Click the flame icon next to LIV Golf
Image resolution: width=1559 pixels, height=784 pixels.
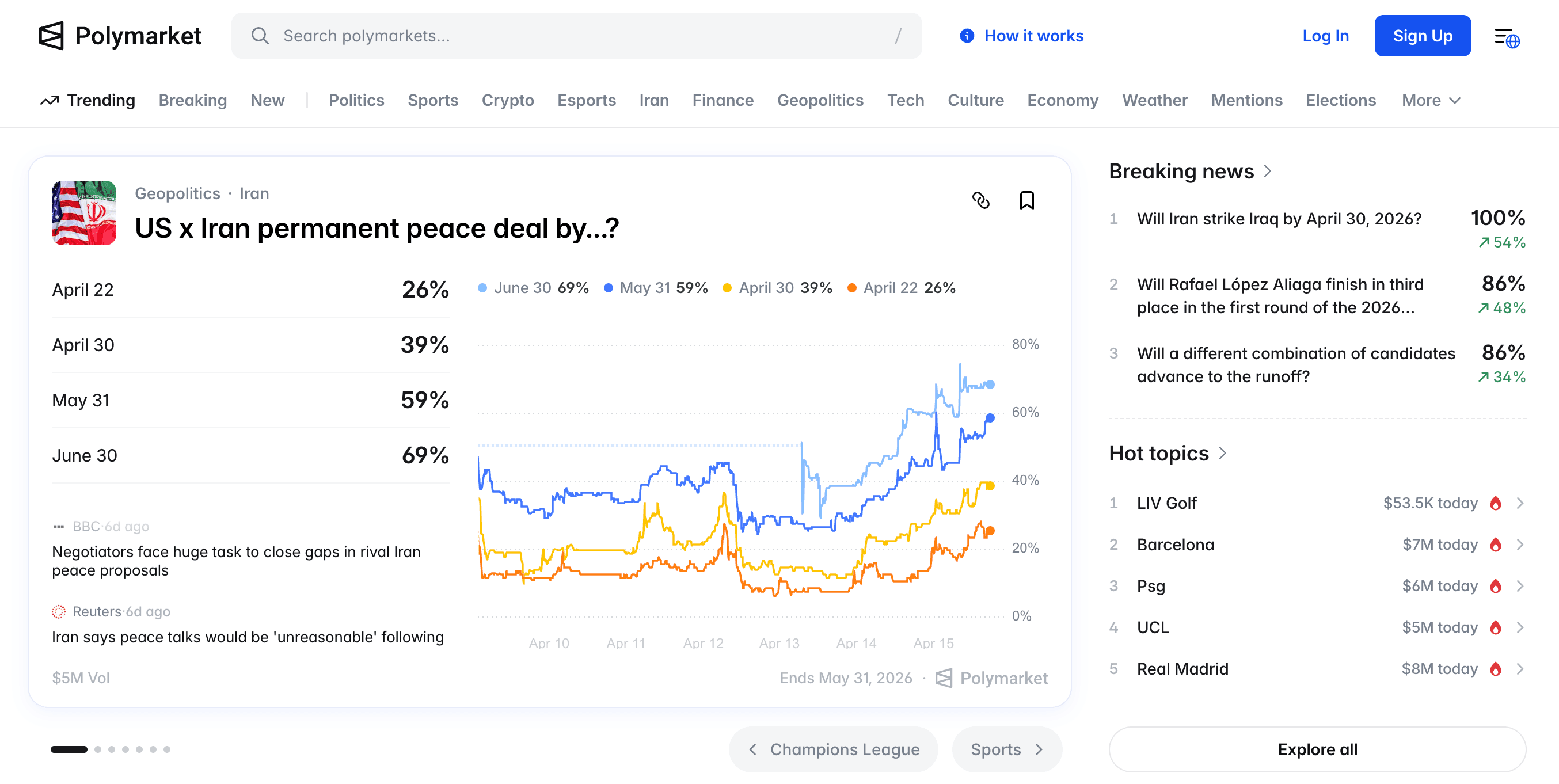[1496, 503]
